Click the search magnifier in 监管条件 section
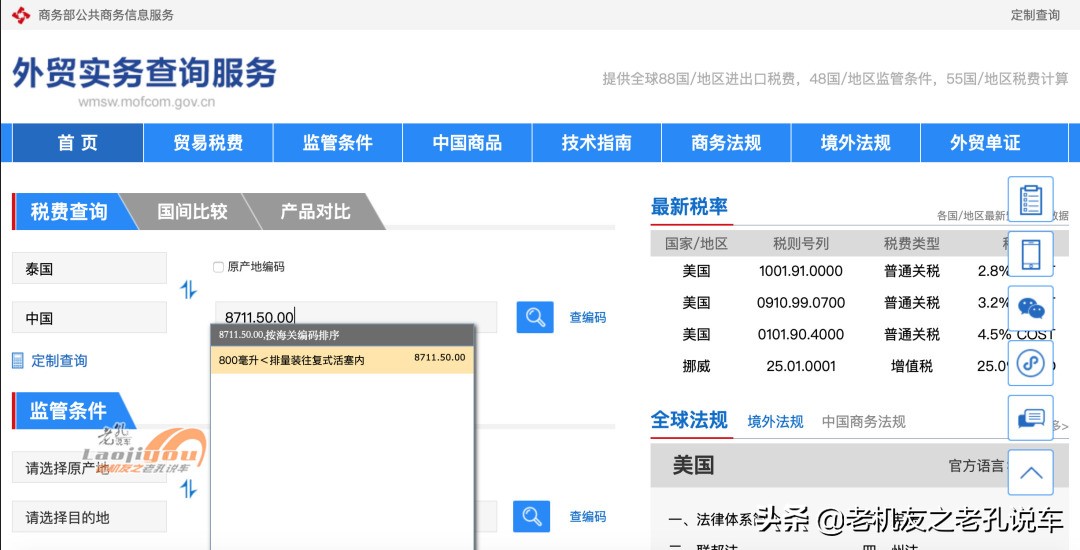The image size is (1080, 550). [531, 516]
